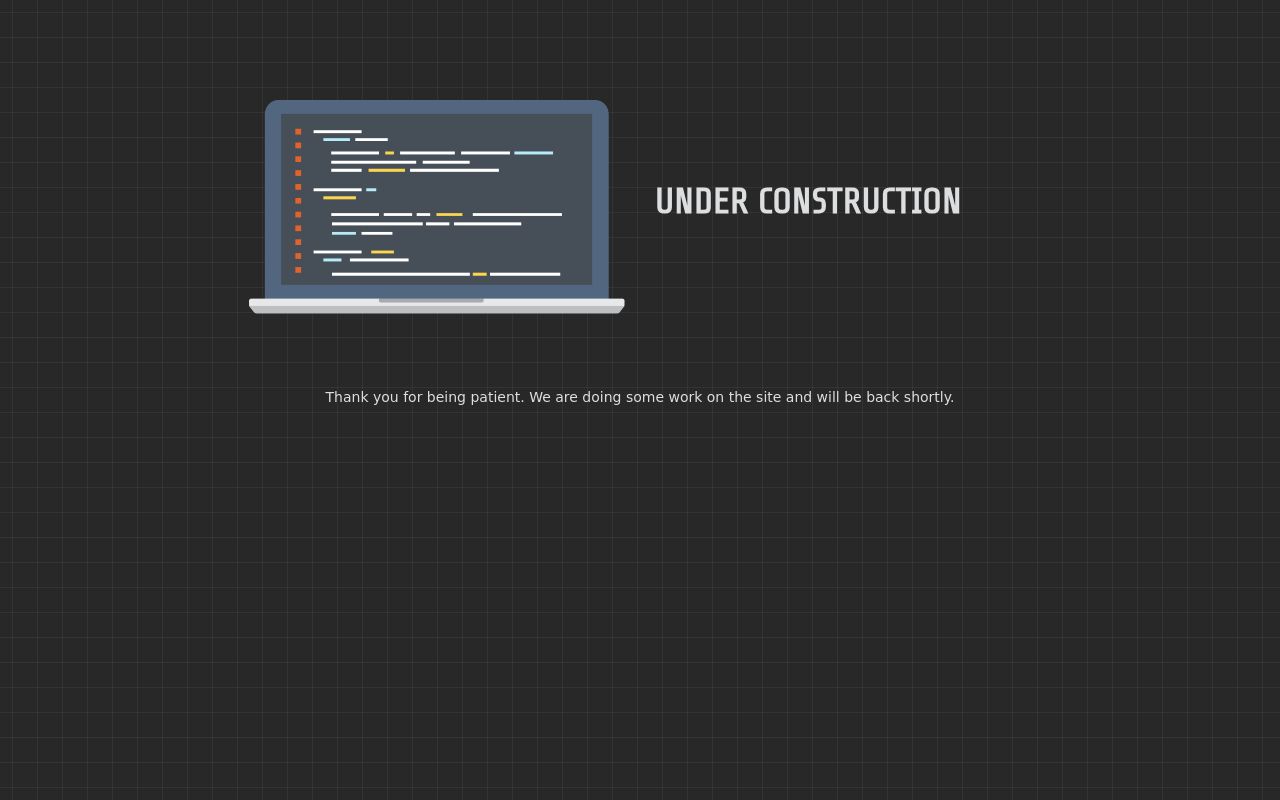Click the laptop code-editor illustration

tap(437, 206)
